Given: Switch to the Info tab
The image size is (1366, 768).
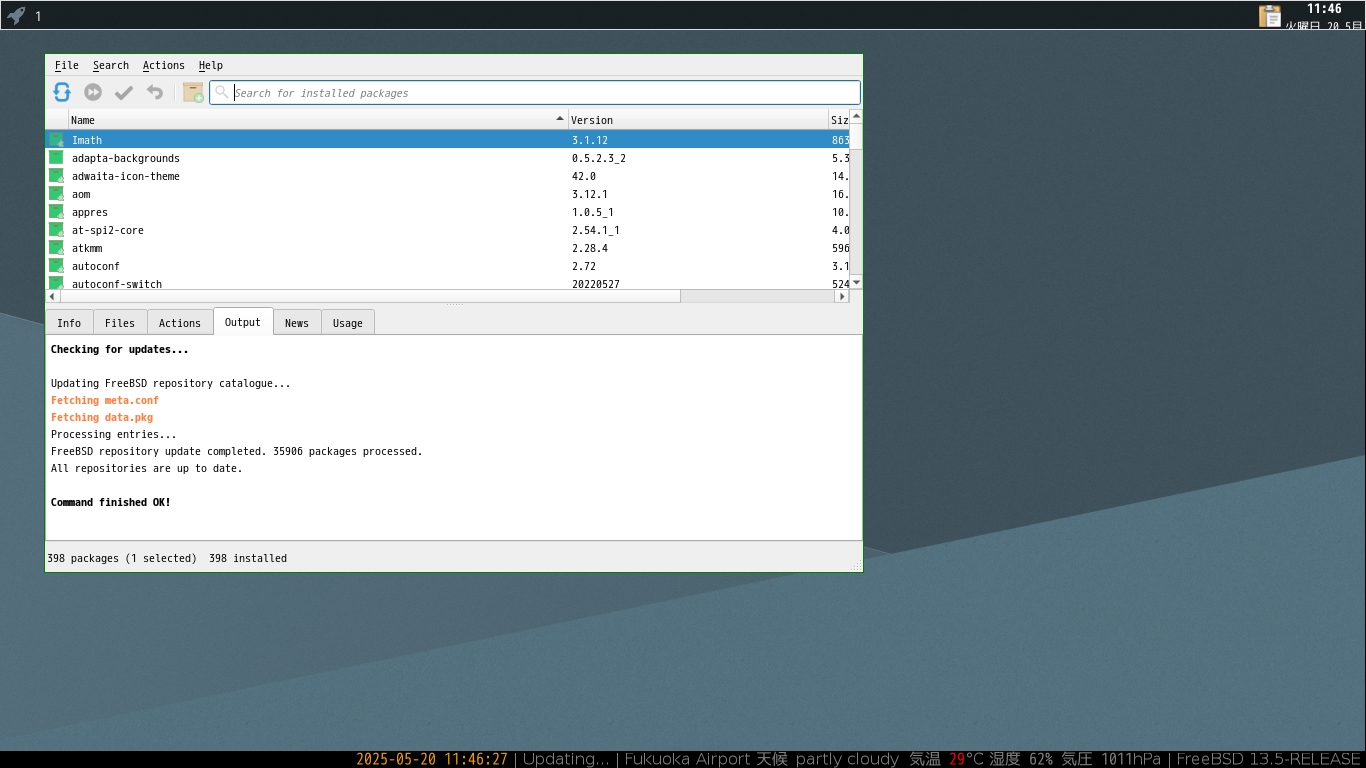Looking at the screenshot, I should click(x=69, y=323).
